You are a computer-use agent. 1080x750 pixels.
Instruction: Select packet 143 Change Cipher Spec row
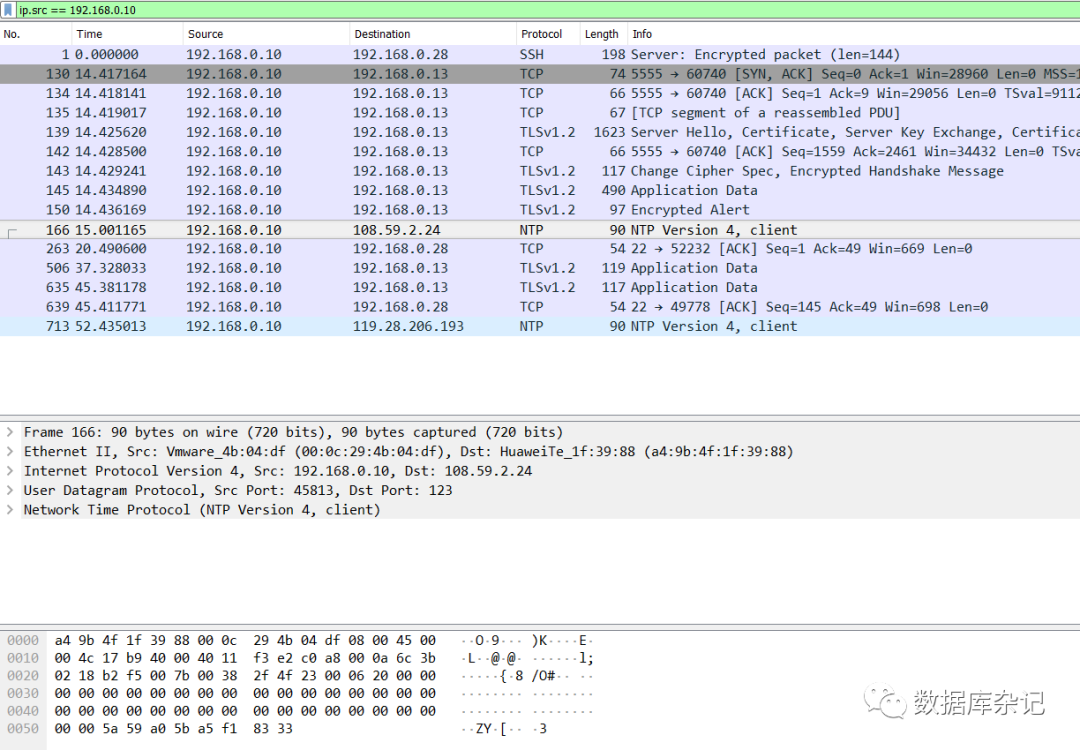click(540, 171)
